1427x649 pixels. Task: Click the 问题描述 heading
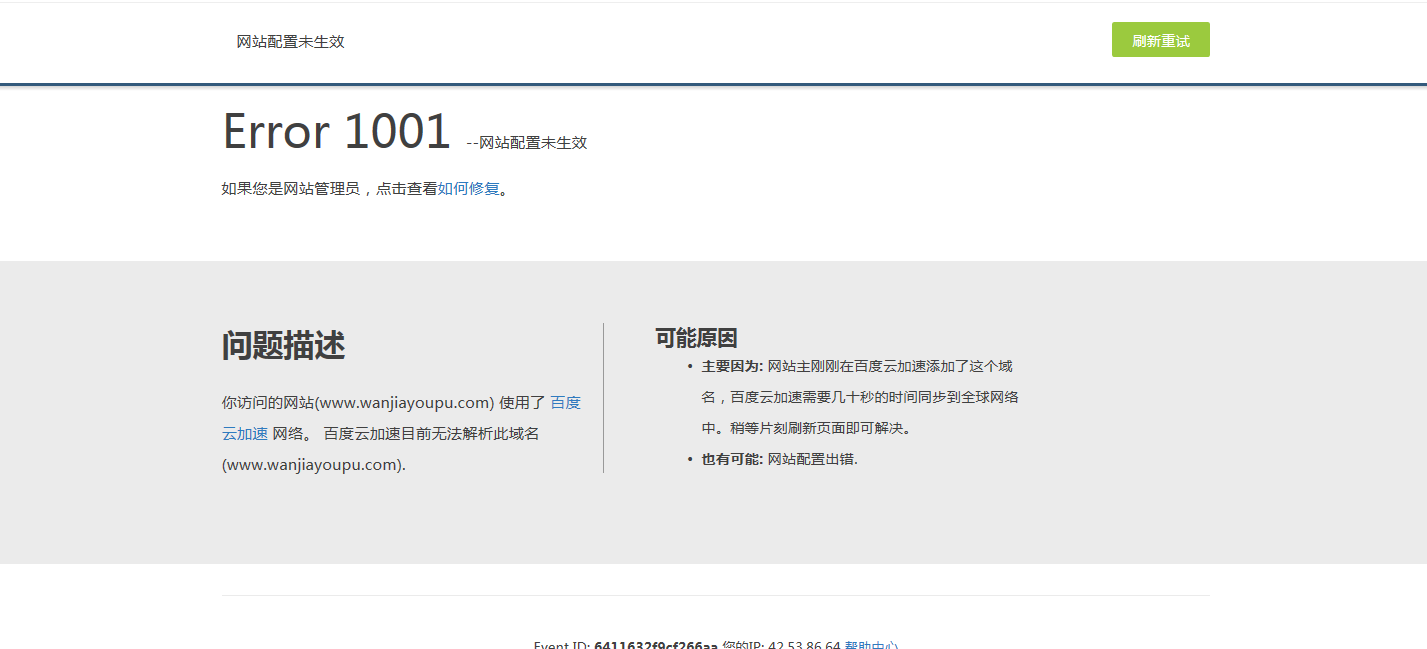pyautogui.click(x=283, y=346)
